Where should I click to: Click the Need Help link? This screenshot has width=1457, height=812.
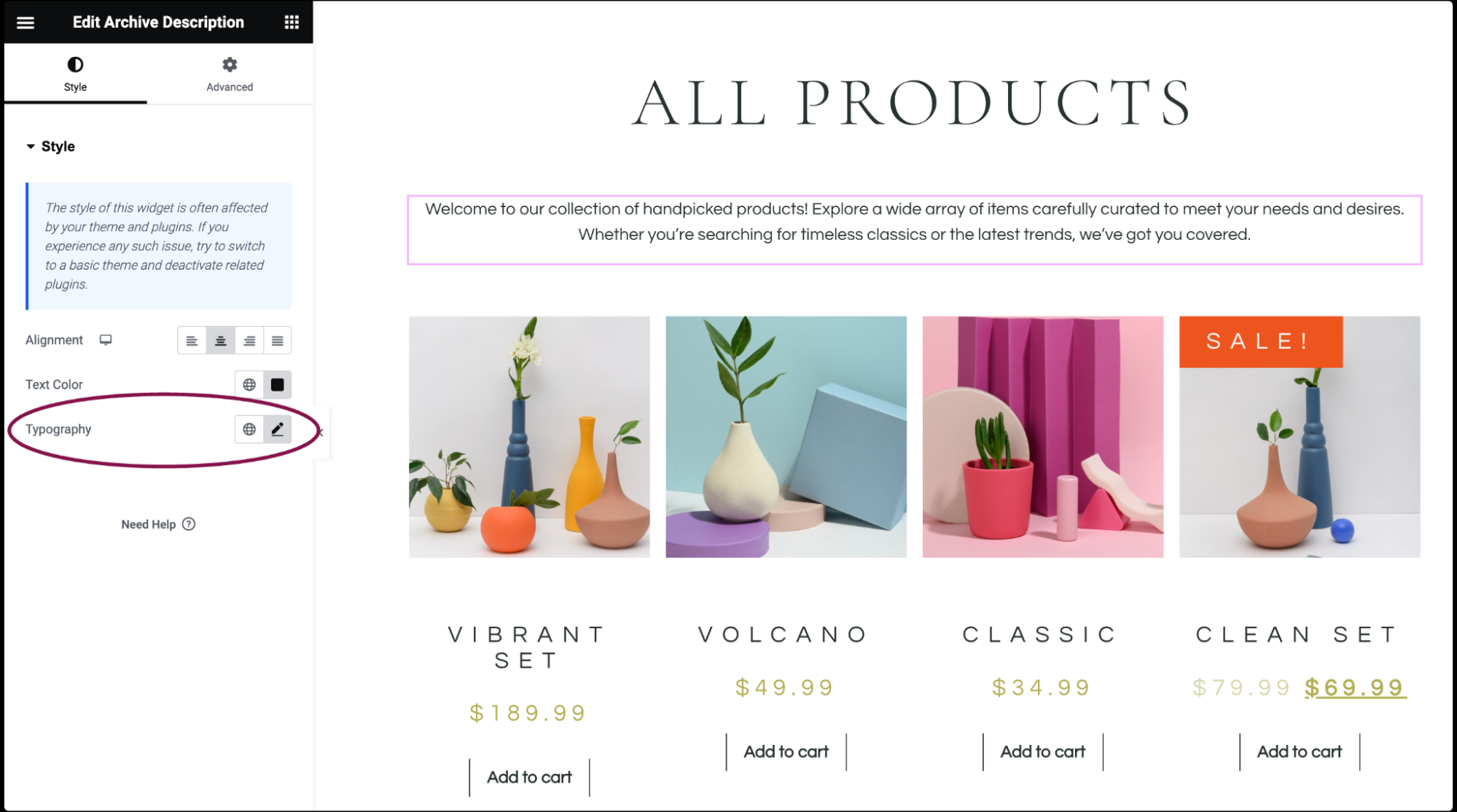coord(158,523)
